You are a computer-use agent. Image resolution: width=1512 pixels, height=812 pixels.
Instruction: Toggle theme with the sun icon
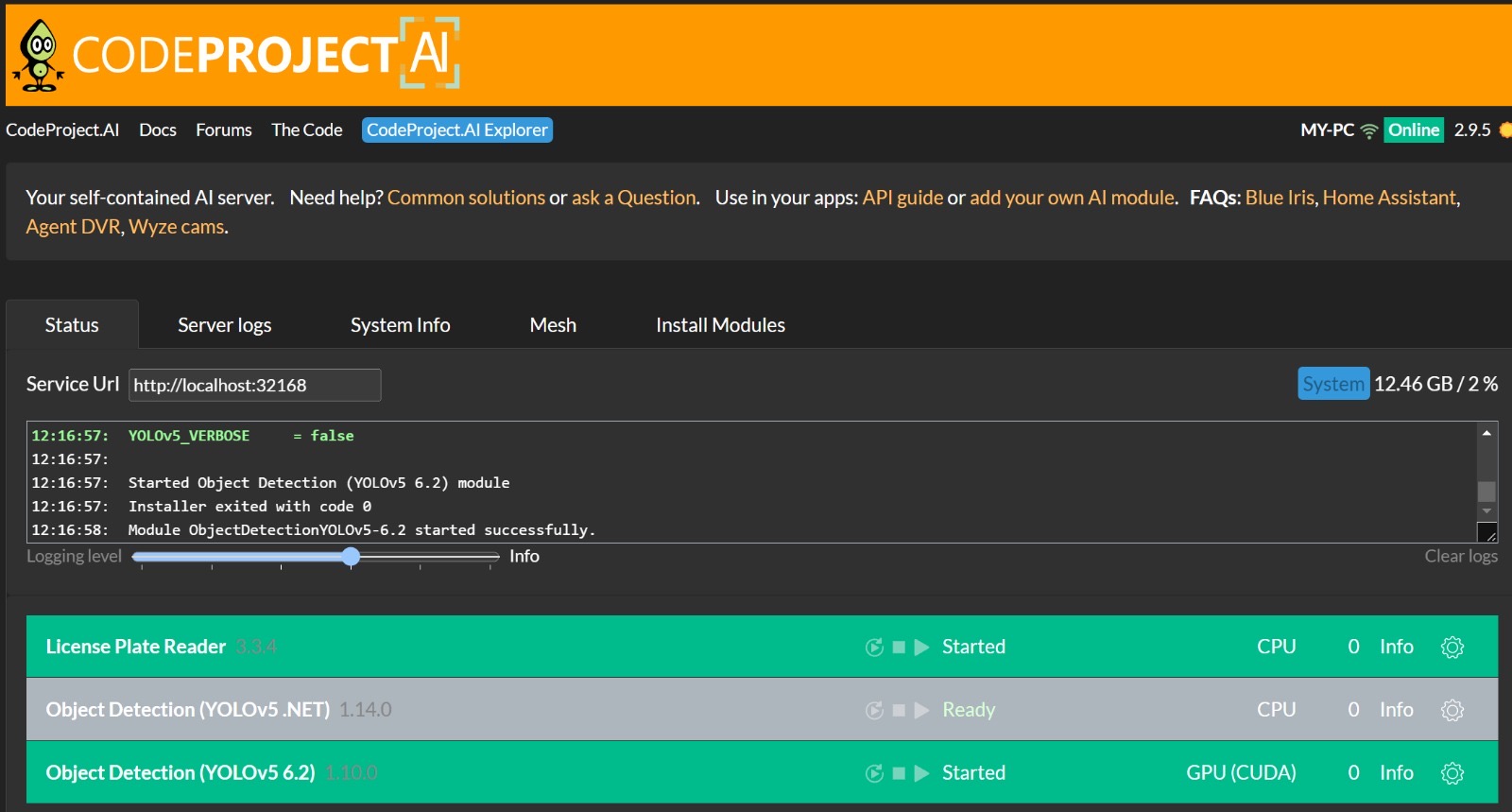coord(1505,130)
